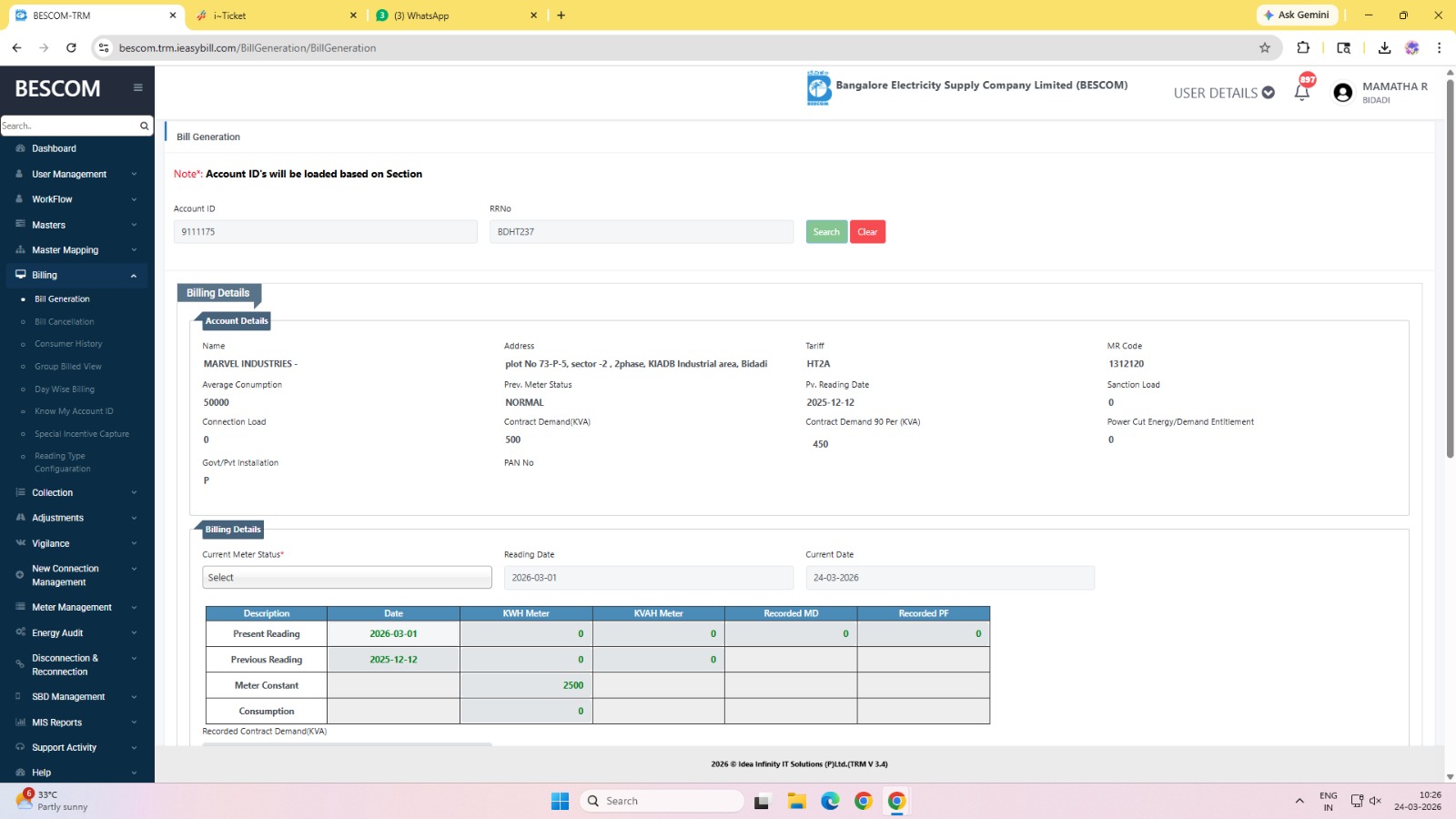Click the user profile avatar icon
The width and height of the screenshot is (1456, 819).
click(x=1342, y=93)
